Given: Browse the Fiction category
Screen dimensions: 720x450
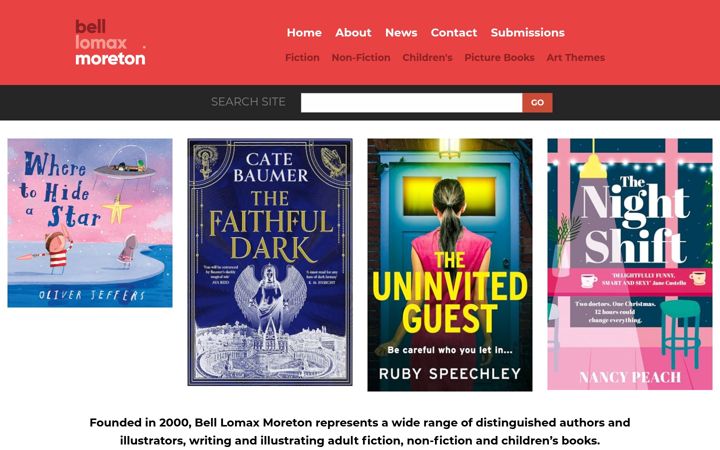Looking at the screenshot, I should 302,57.
